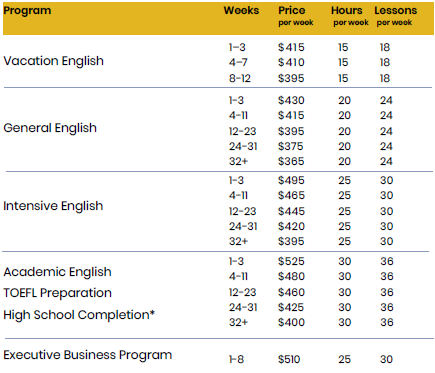
Task: Select the Weeks column header
Action: pyautogui.click(x=241, y=10)
